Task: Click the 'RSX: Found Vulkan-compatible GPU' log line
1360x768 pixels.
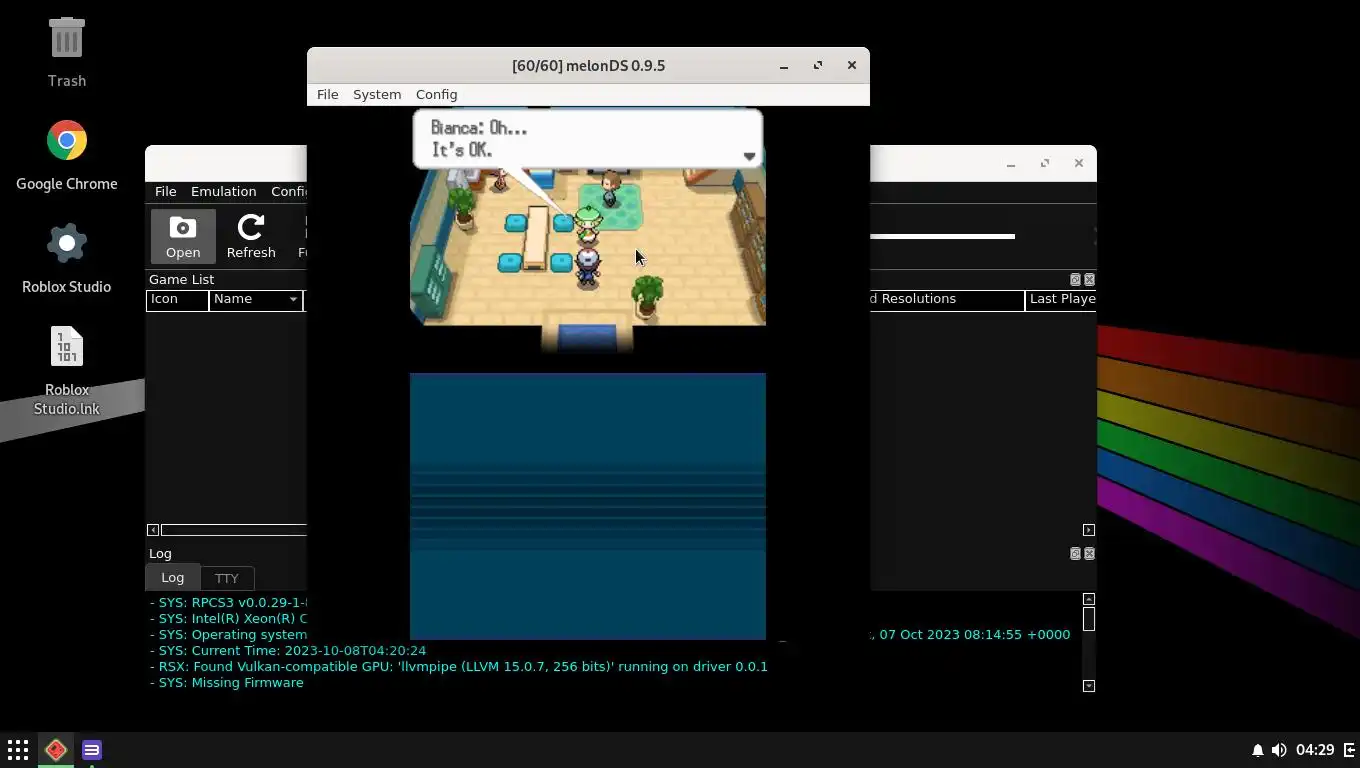Action: click(x=459, y=666)
